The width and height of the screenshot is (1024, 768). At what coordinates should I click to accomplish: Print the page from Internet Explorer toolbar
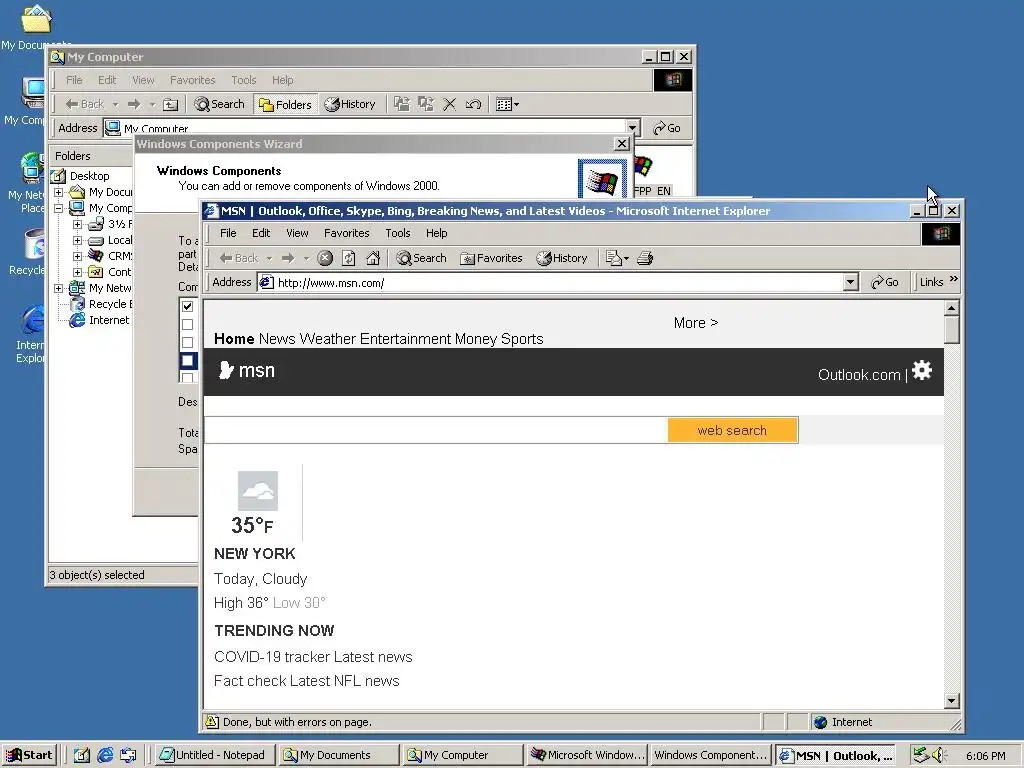pos(645,258)
